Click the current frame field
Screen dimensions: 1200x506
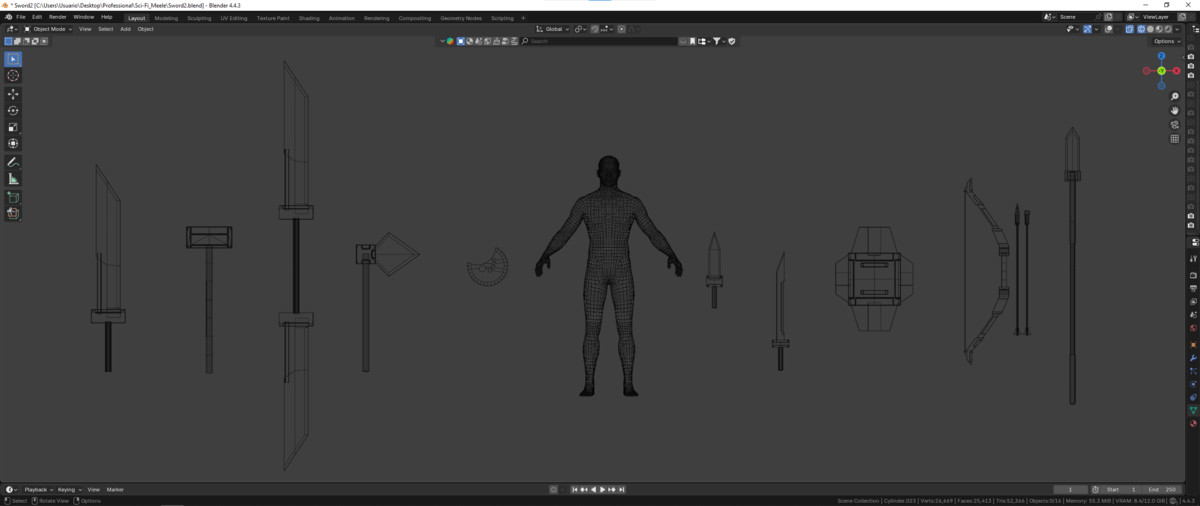(x=1071, y=490)
